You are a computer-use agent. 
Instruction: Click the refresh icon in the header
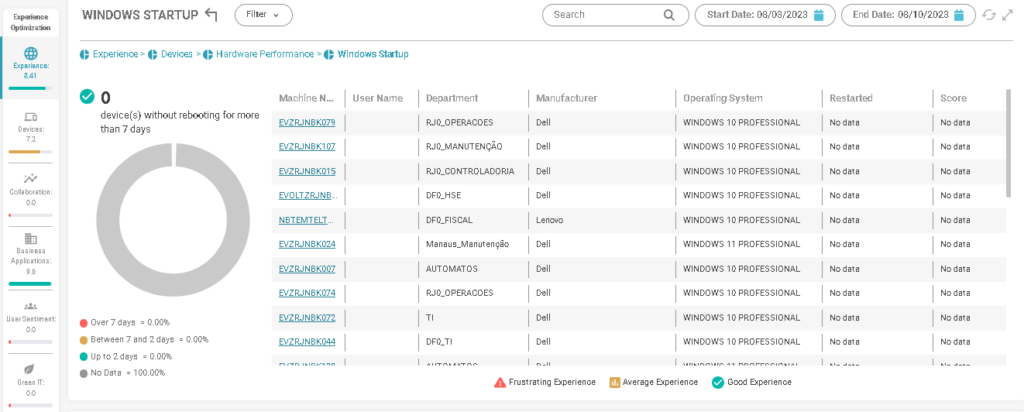coord(989,15)
